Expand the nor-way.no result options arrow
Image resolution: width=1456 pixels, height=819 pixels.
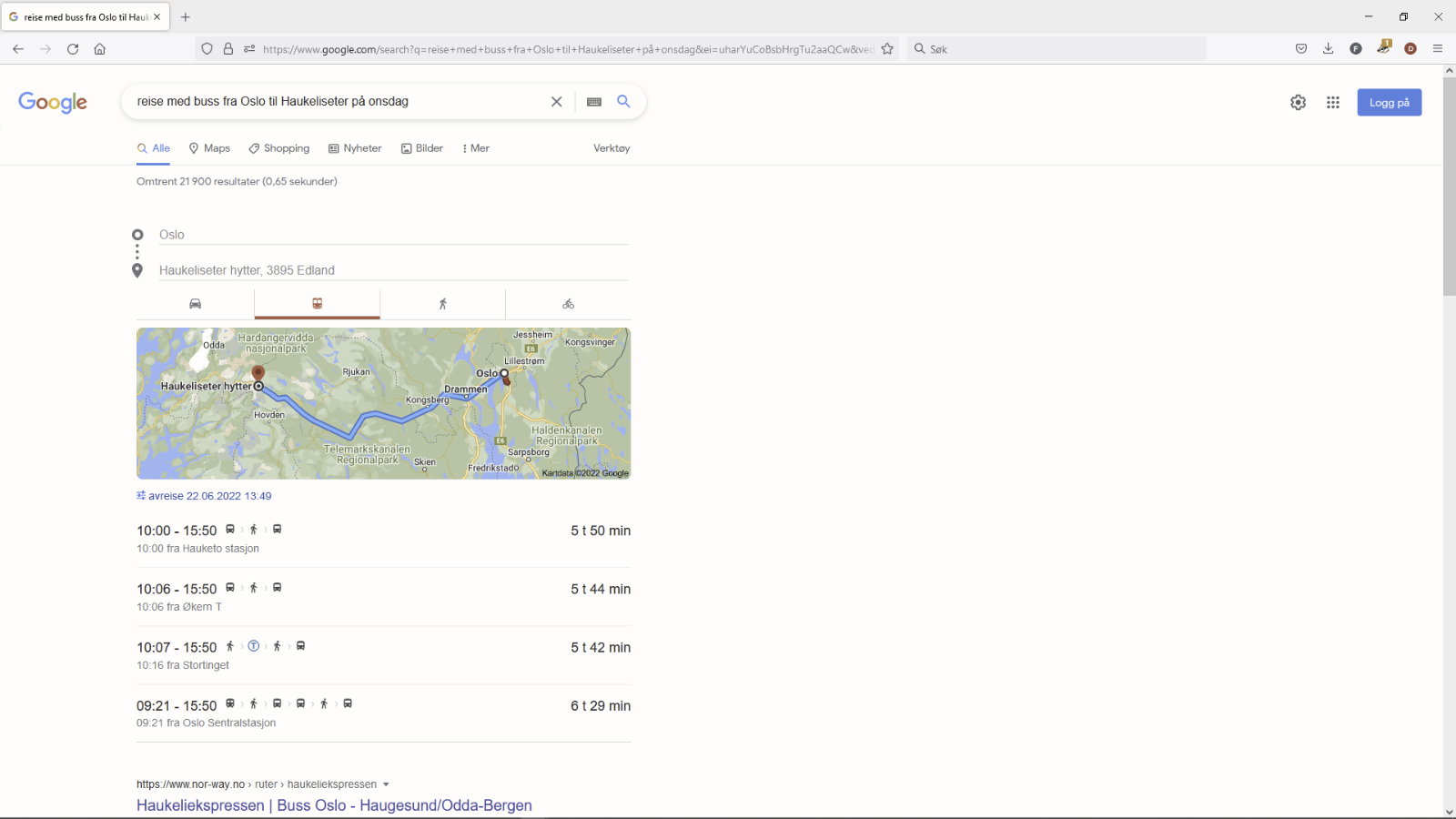[386, 784]
